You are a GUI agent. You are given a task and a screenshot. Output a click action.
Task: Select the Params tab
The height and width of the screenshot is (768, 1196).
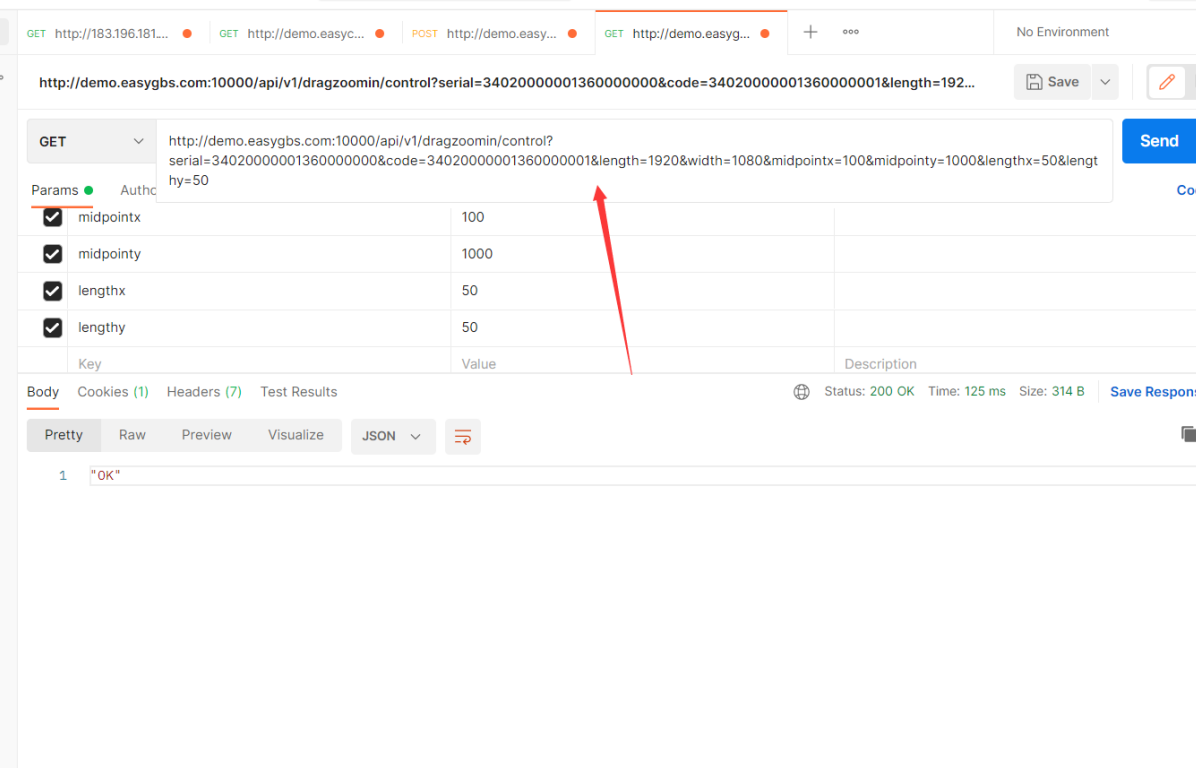click(x=61, y=190)
